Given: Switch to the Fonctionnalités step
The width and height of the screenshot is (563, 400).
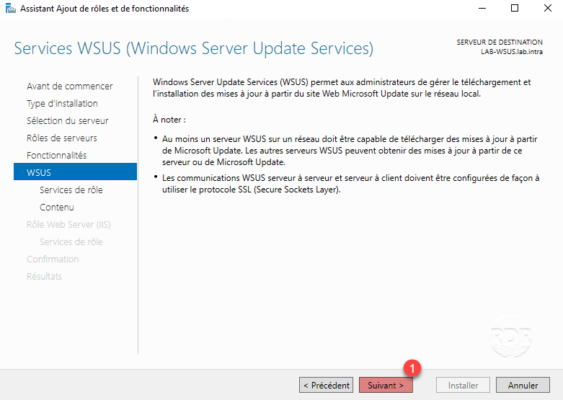Looking at the screenshot, I should pyautogui.click(x=57, y=155).
